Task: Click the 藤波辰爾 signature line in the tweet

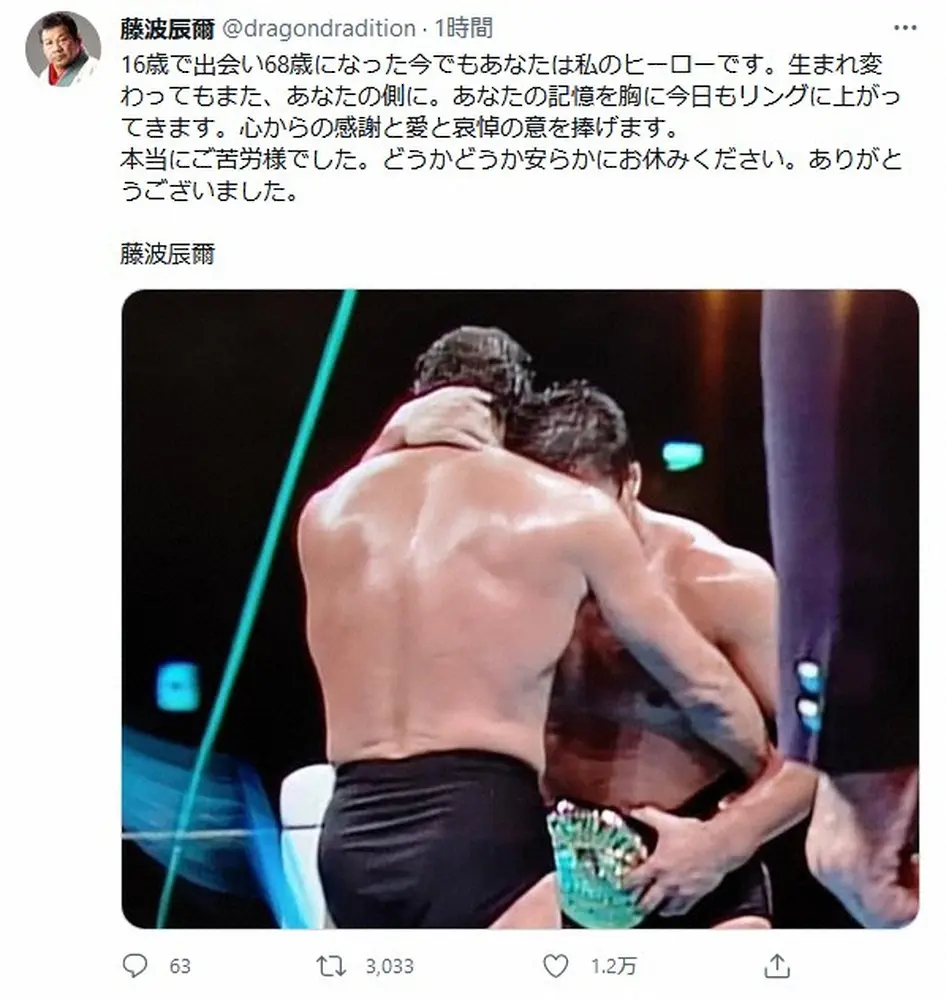Action: 167,254
